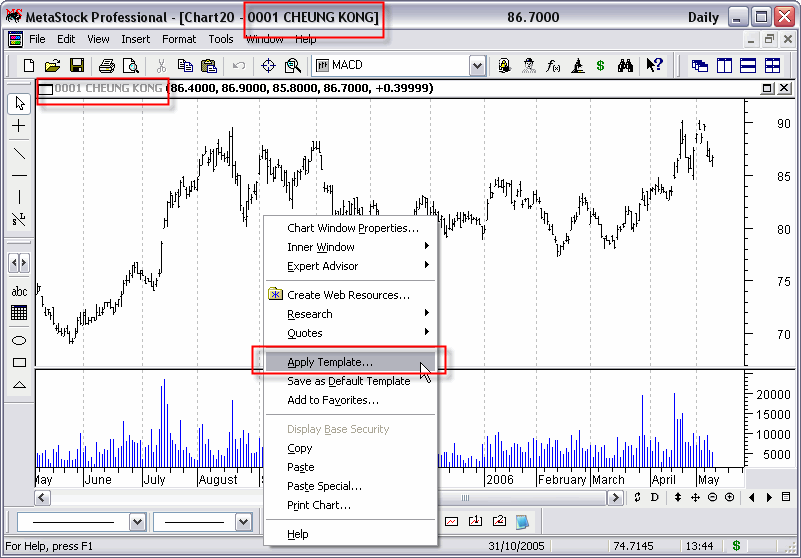Click the next chart right triangle
801x558 pixels.
[769, 497]
